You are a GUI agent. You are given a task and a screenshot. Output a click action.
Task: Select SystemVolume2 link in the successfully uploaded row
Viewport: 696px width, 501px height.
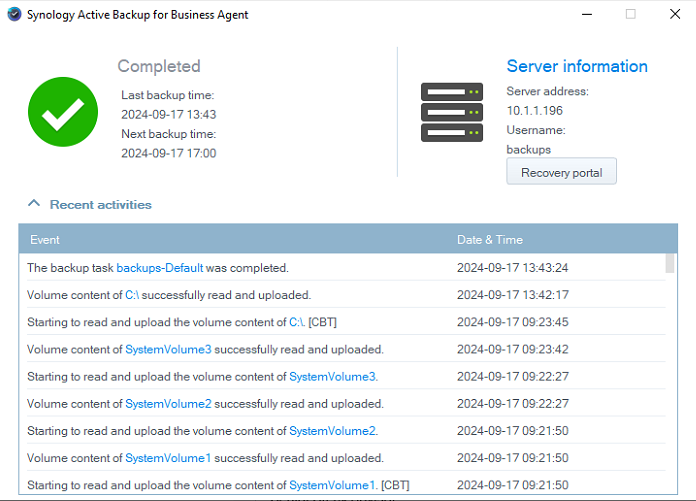click(168, 404)
